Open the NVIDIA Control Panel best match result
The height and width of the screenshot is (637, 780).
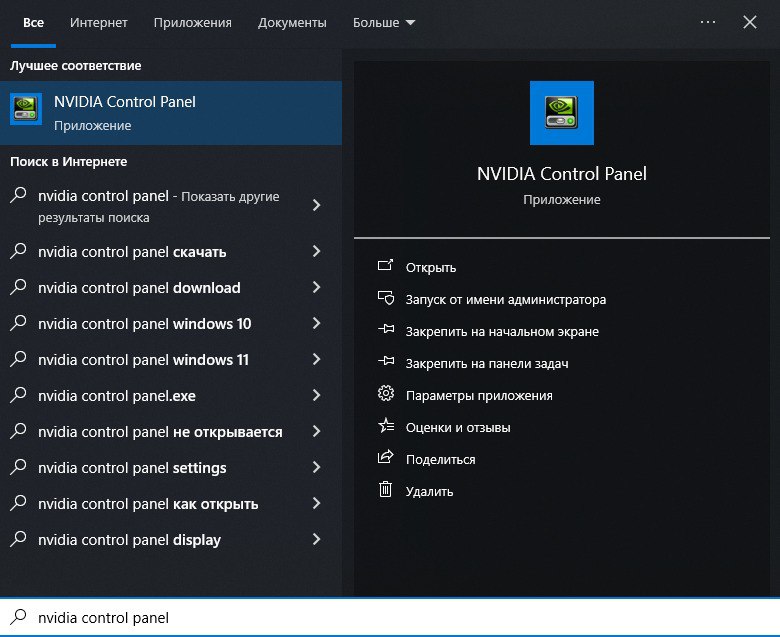click(x=171, y=113)
